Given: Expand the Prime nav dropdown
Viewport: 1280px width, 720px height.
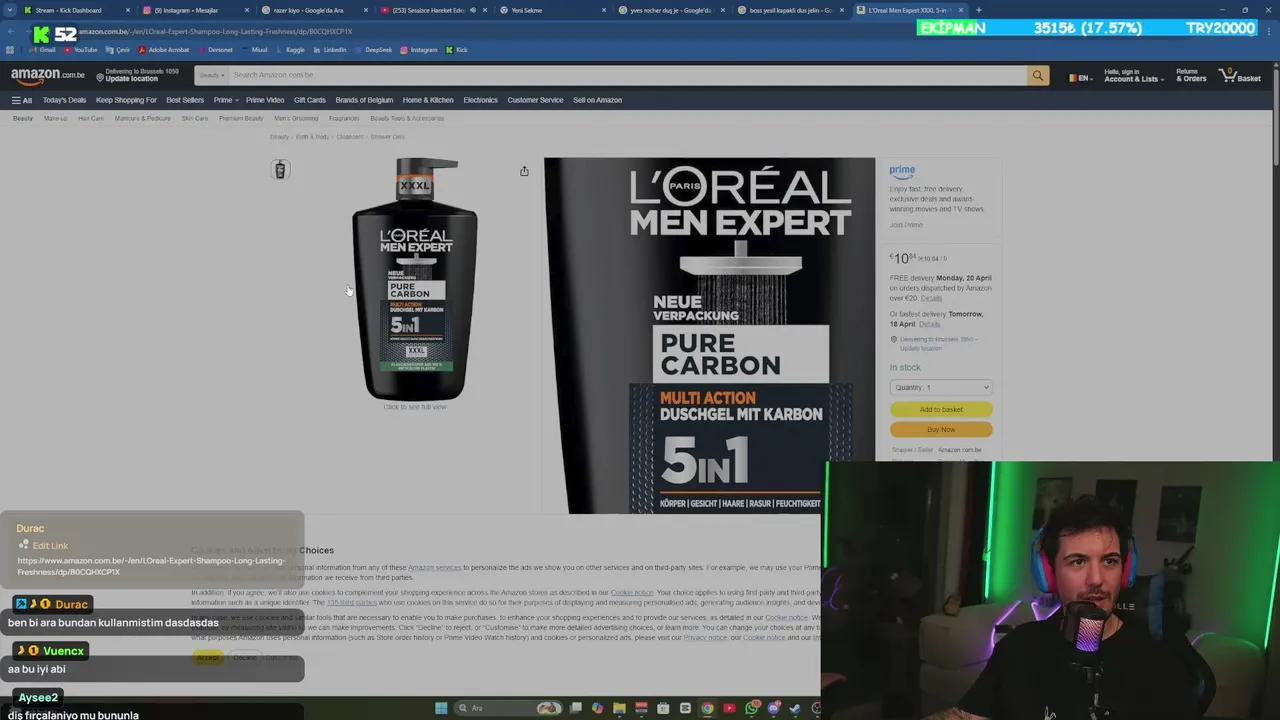Looking at the screenshot, I should (224, 100).
